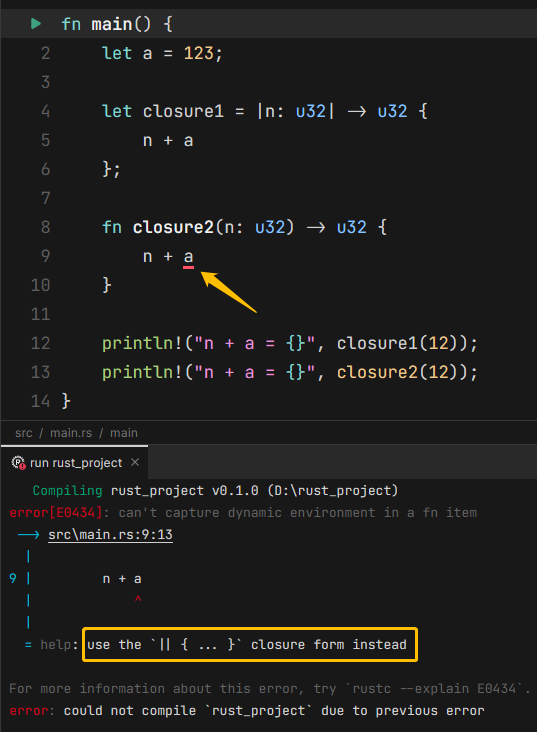537x732 pixels.
Task: Click line number 2 in the gutter
Action: (x=45, y=53)
